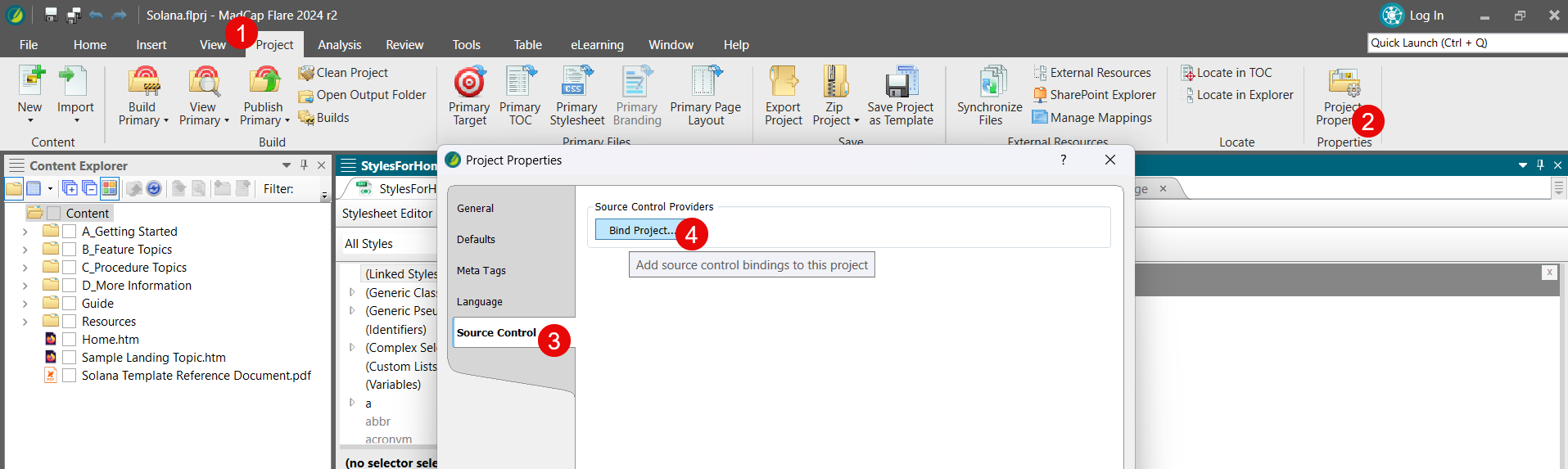Click the Zip Project icon

click(836, 82)
